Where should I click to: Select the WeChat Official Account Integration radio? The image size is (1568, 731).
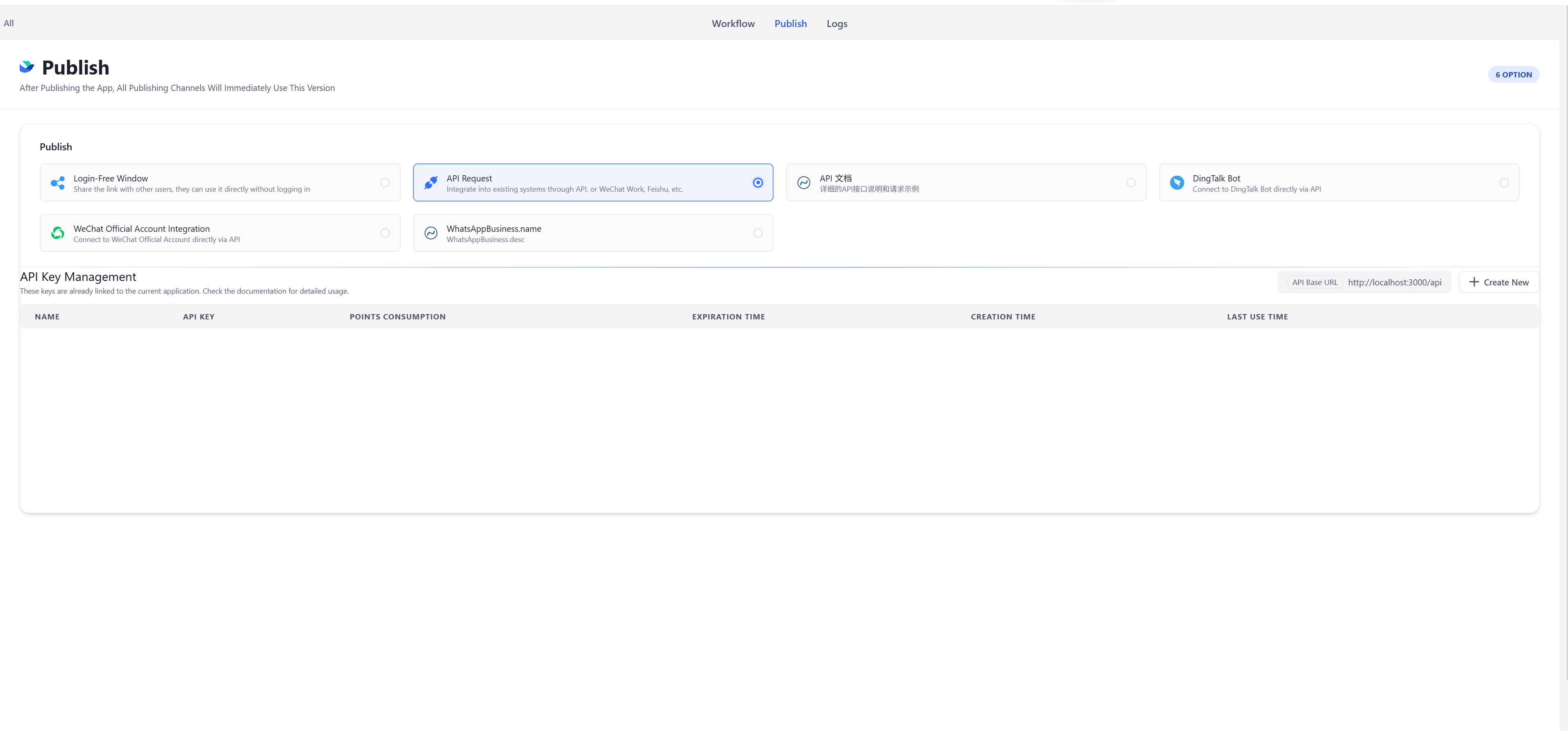pos(385,233)
